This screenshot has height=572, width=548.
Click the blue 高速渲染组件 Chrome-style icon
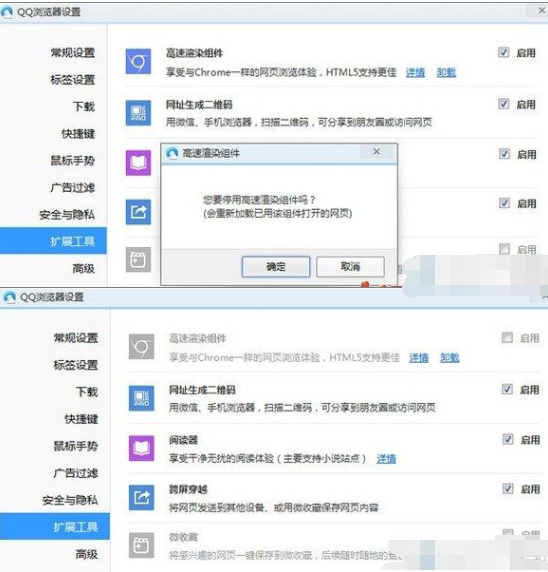tap(138, 61)
